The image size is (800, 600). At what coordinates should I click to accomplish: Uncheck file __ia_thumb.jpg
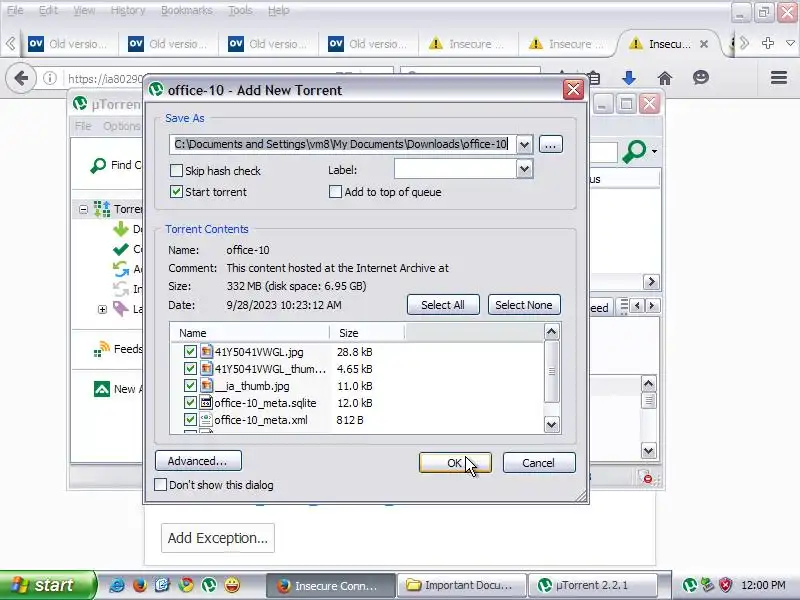(190, 386)
